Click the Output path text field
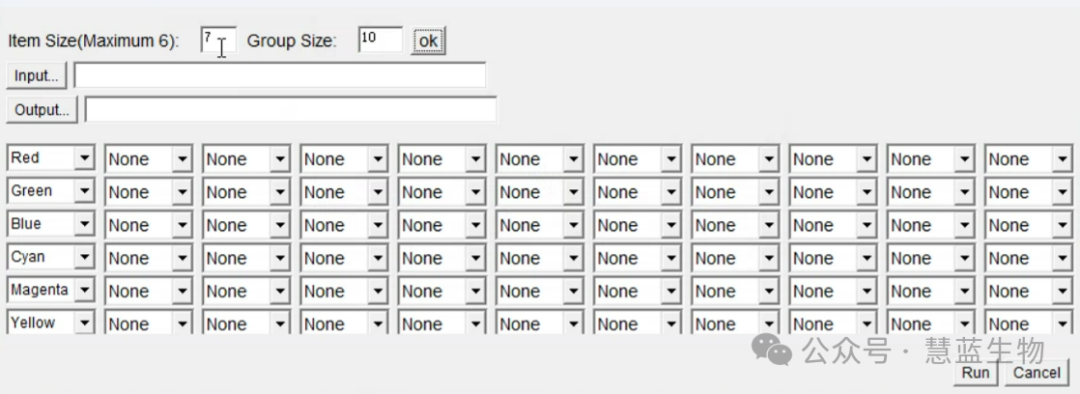 pos(291,109)
